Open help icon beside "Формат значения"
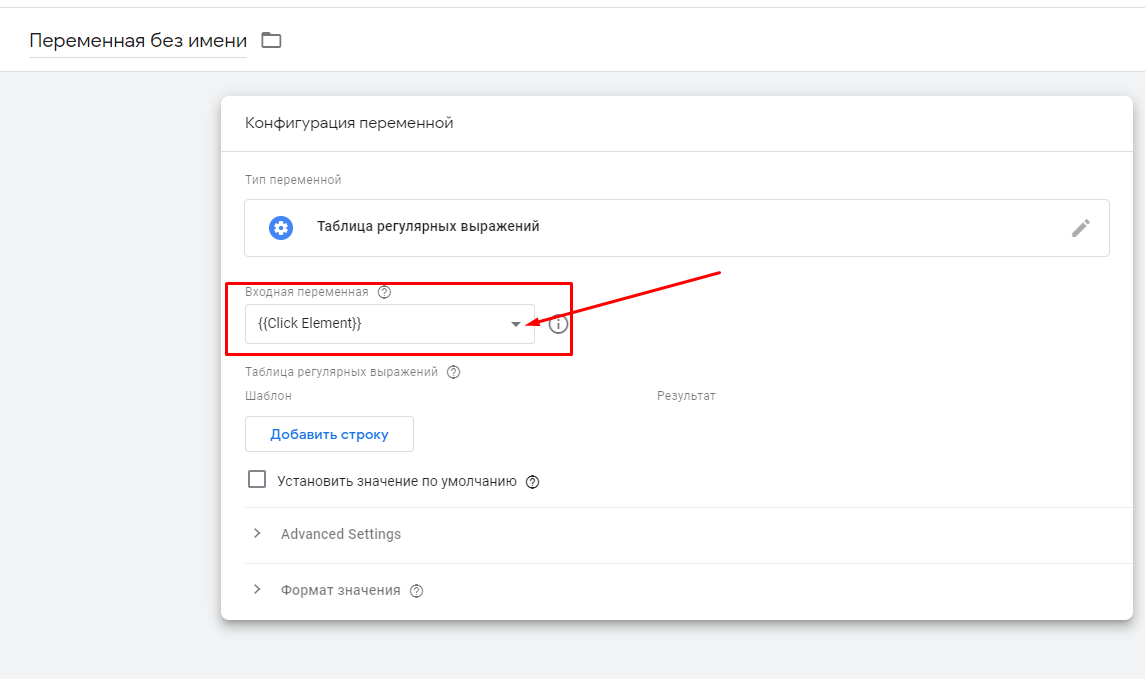 click(x=417, y=591)
